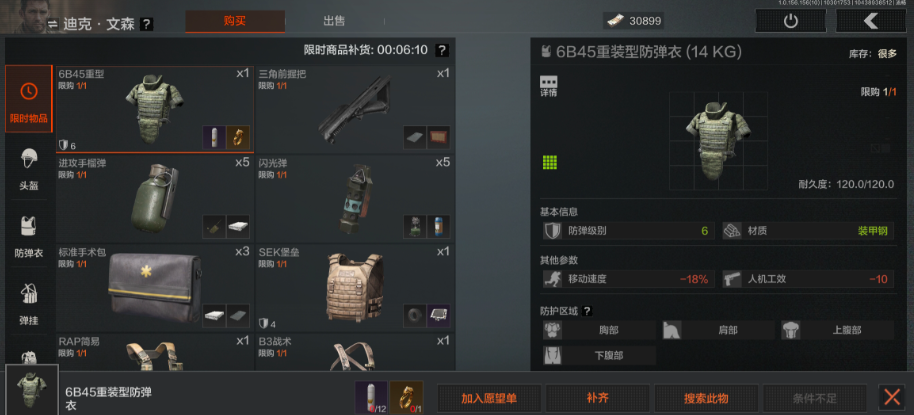
Task: Click the power button icon at top
Action: point(790,21)
